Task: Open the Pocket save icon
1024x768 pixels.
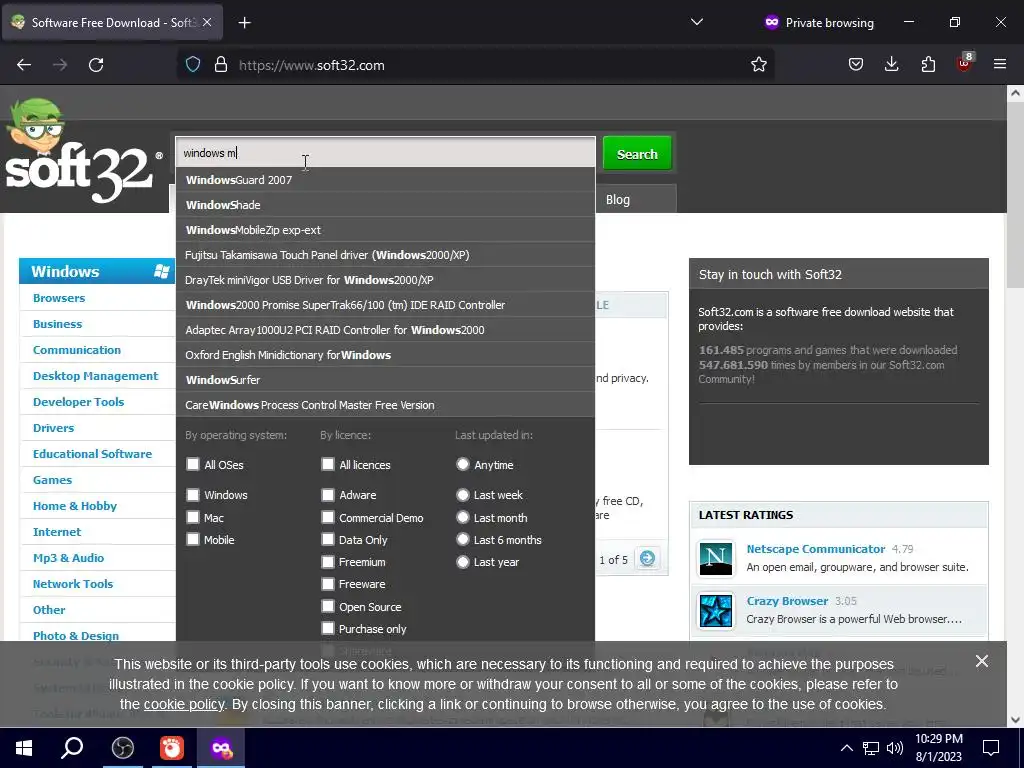Action: 856,65
